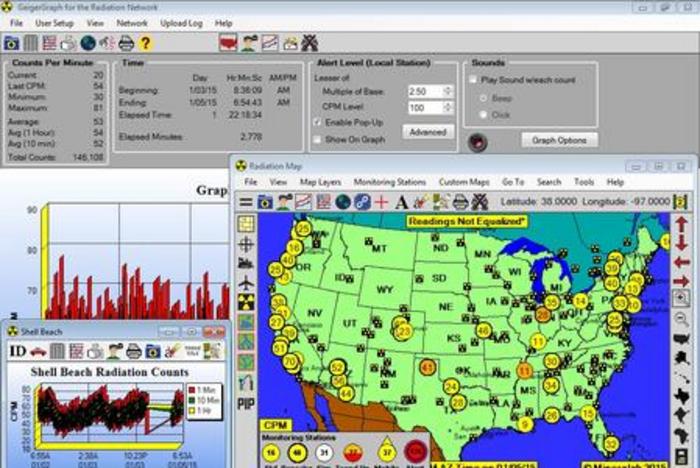Click the CPM Level spinner arrows
This screenshot has height=468, width=700.
pos(448,107)
